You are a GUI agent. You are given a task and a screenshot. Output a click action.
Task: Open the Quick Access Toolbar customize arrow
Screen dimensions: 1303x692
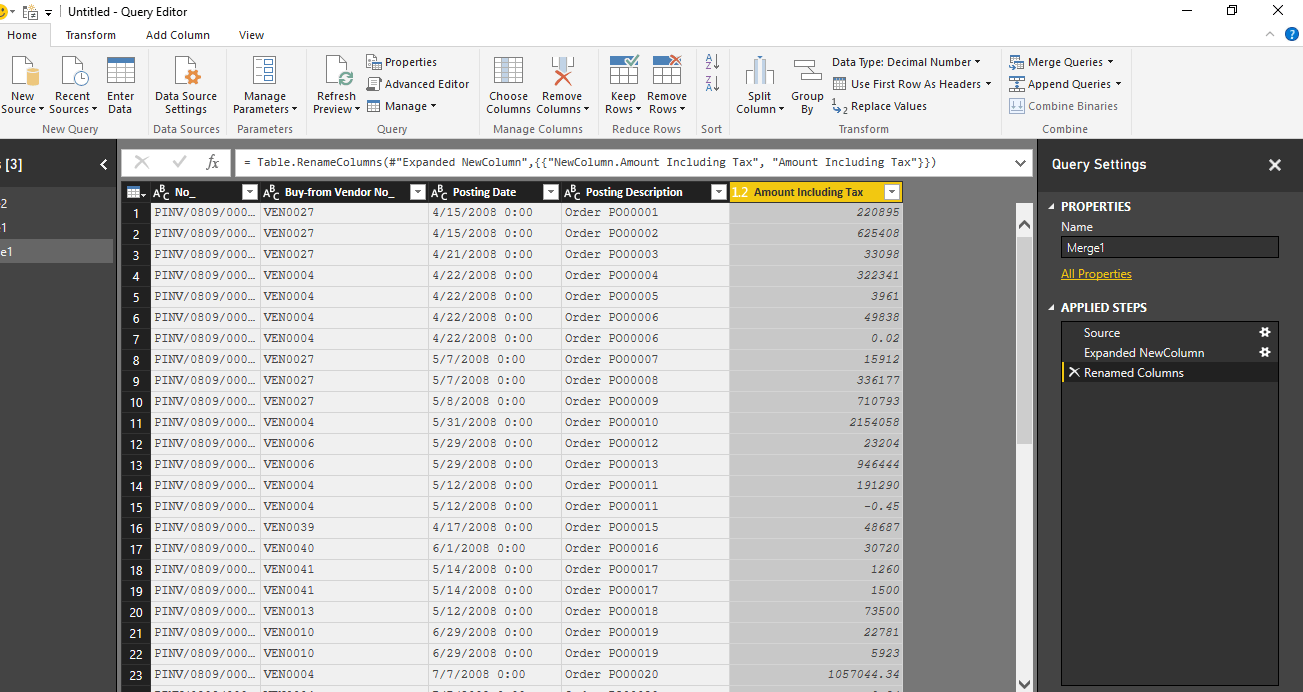tap(49, 12)
